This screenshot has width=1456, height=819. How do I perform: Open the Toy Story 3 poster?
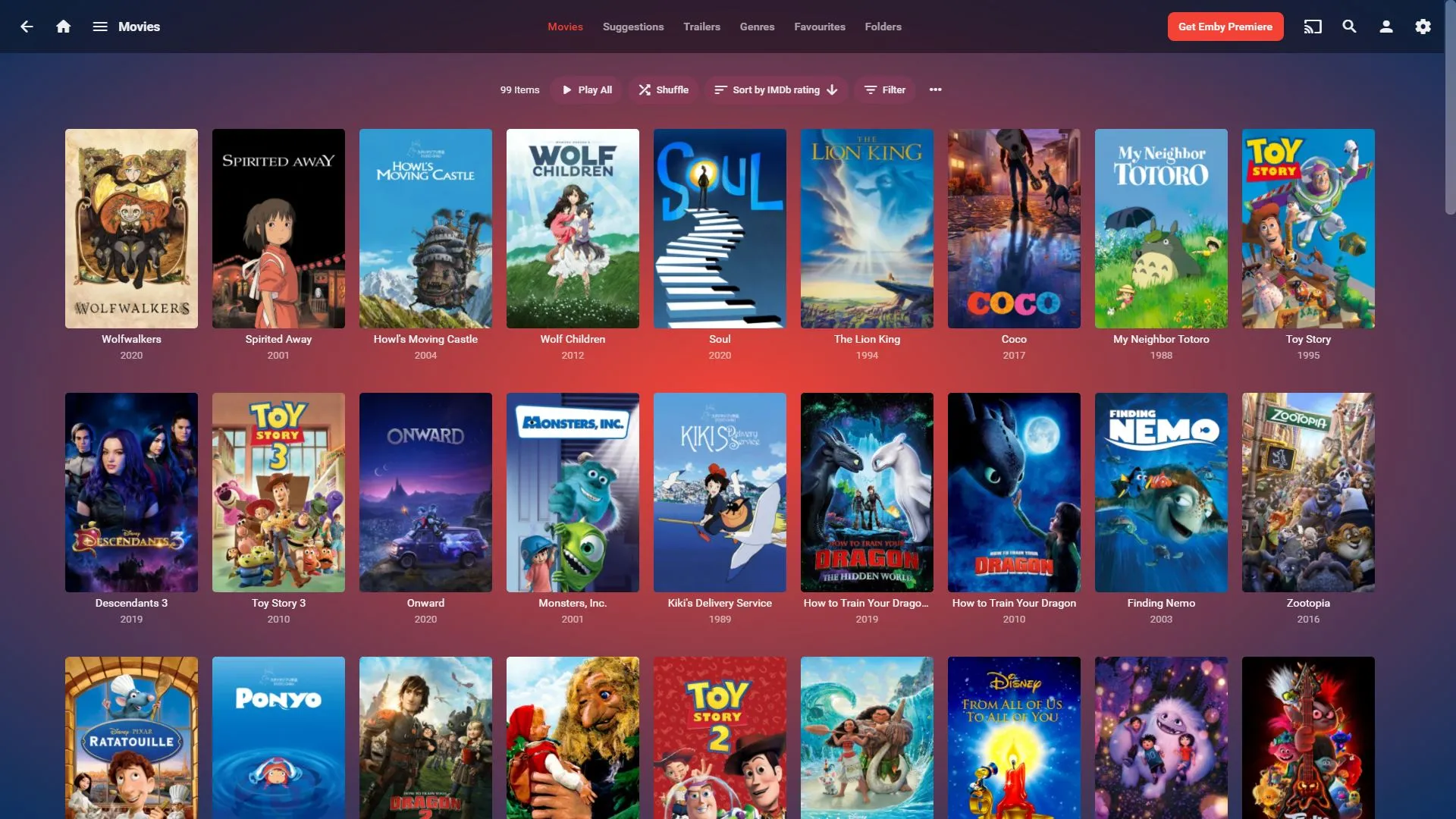click(x=278, y=492)
